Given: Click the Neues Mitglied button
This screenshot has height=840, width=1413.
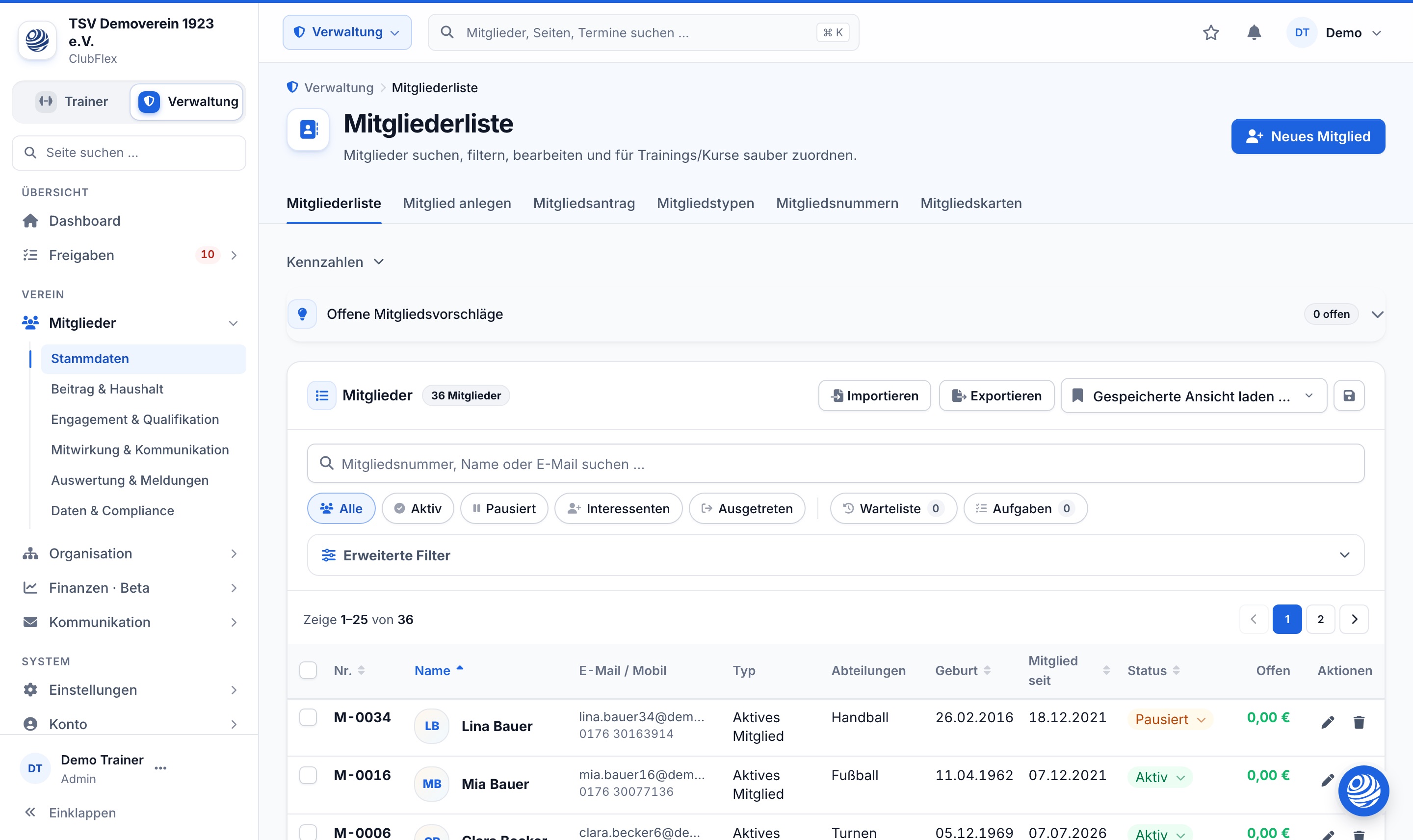Looking at the screenshot, I should click(x=1308, y=136).
